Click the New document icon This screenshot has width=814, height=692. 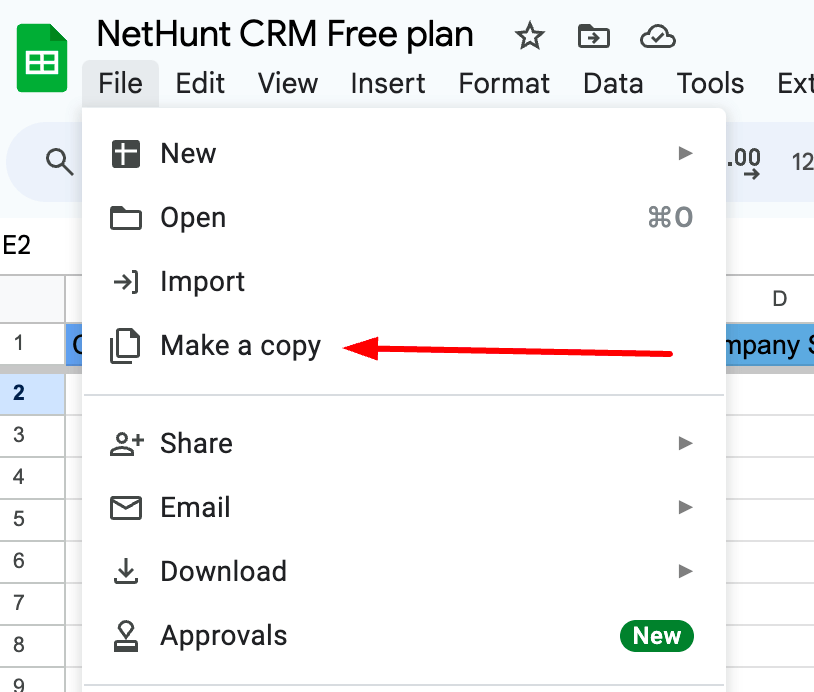coord(126,153)
